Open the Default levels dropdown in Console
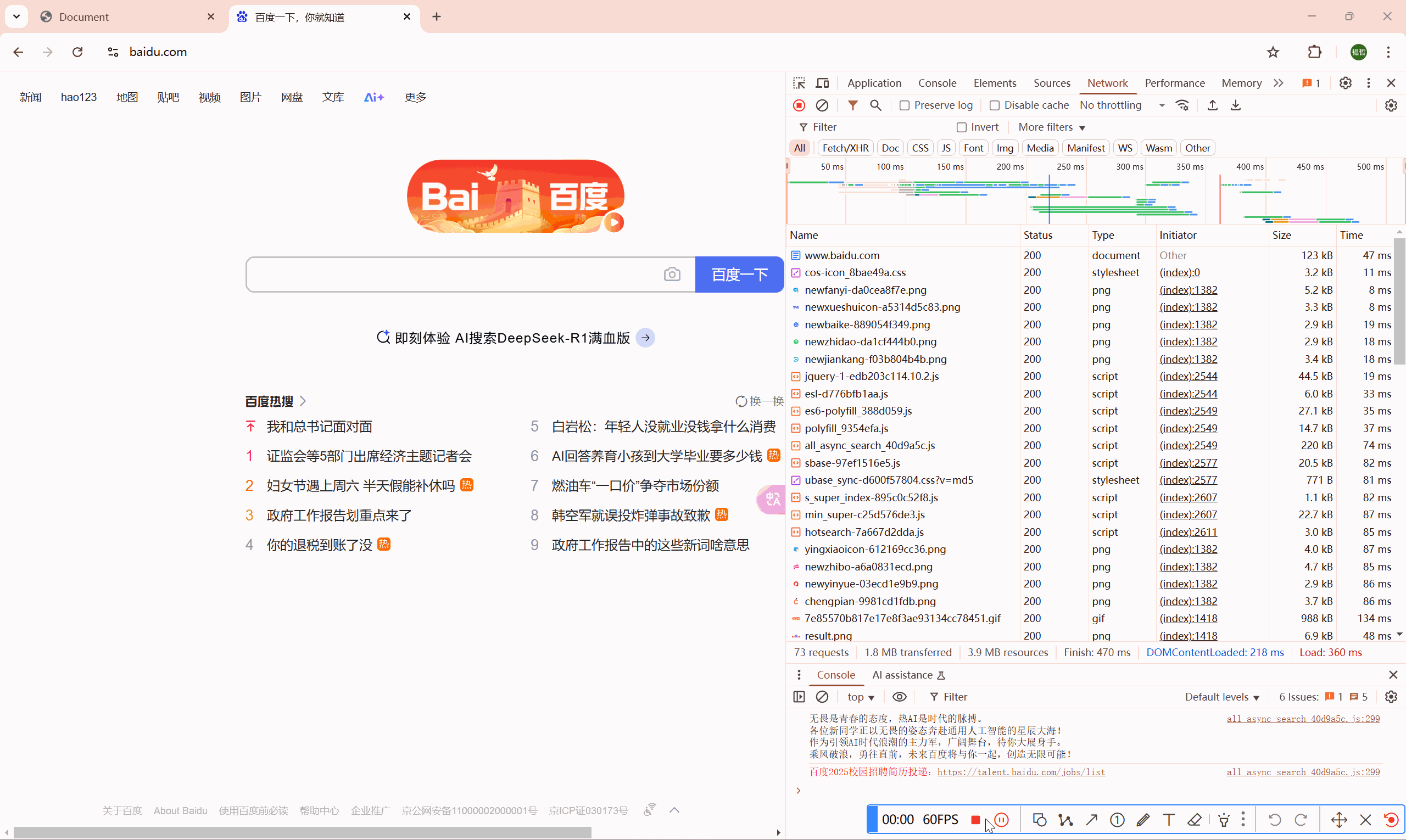 [1221, 697]
